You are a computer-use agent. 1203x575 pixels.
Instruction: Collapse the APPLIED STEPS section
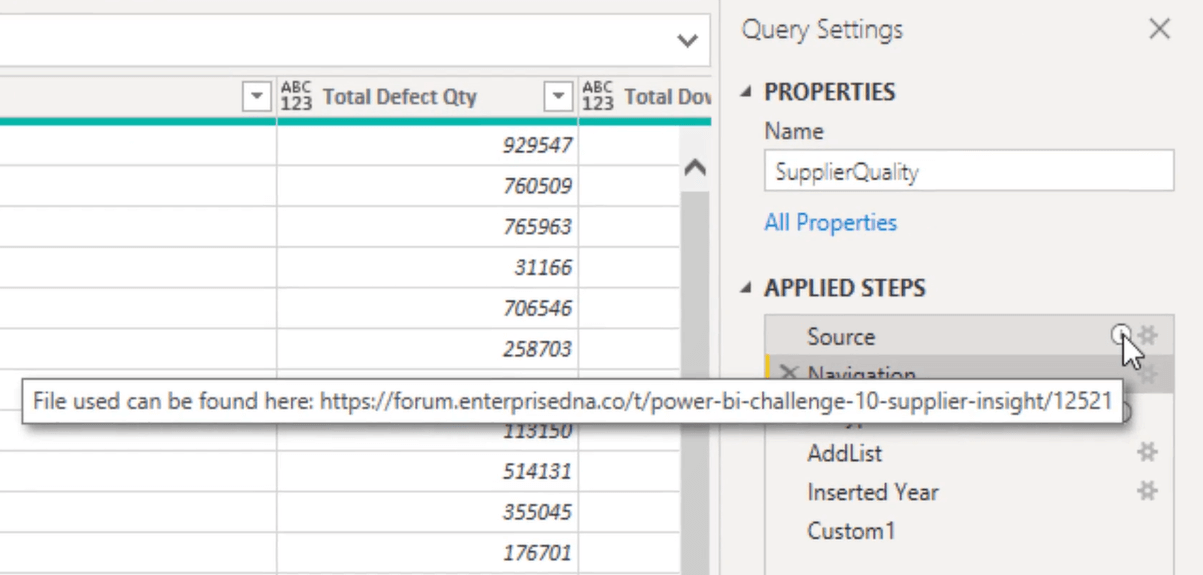coord(747,288)
